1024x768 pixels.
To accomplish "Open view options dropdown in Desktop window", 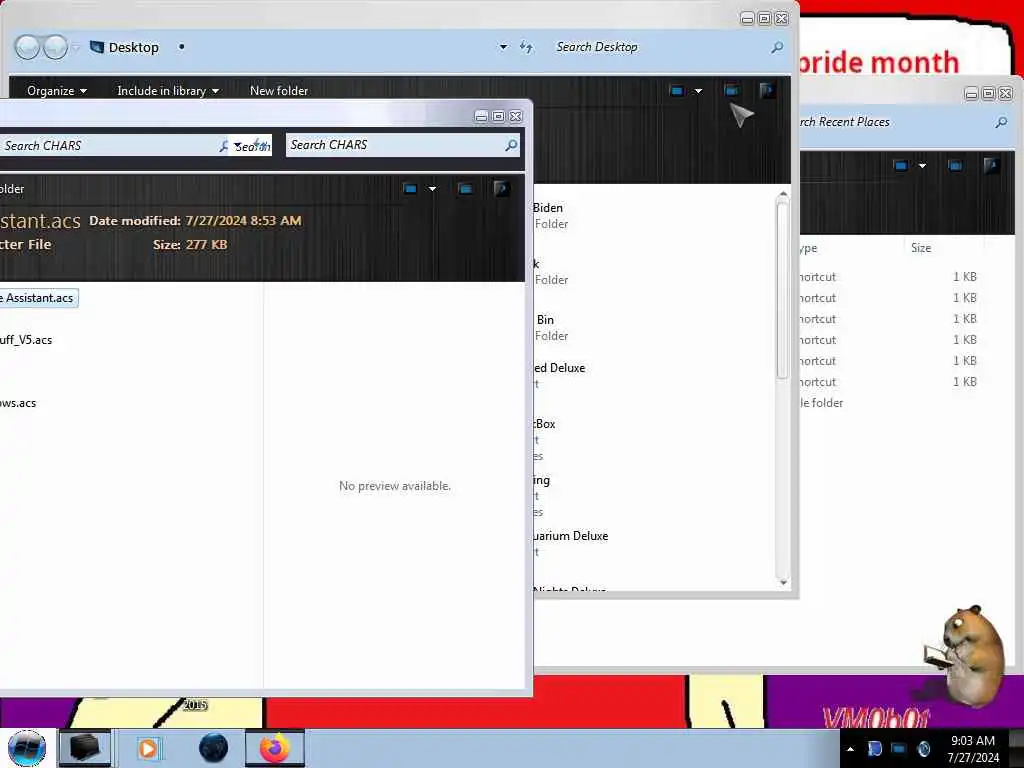I will (x=698, y=91).
